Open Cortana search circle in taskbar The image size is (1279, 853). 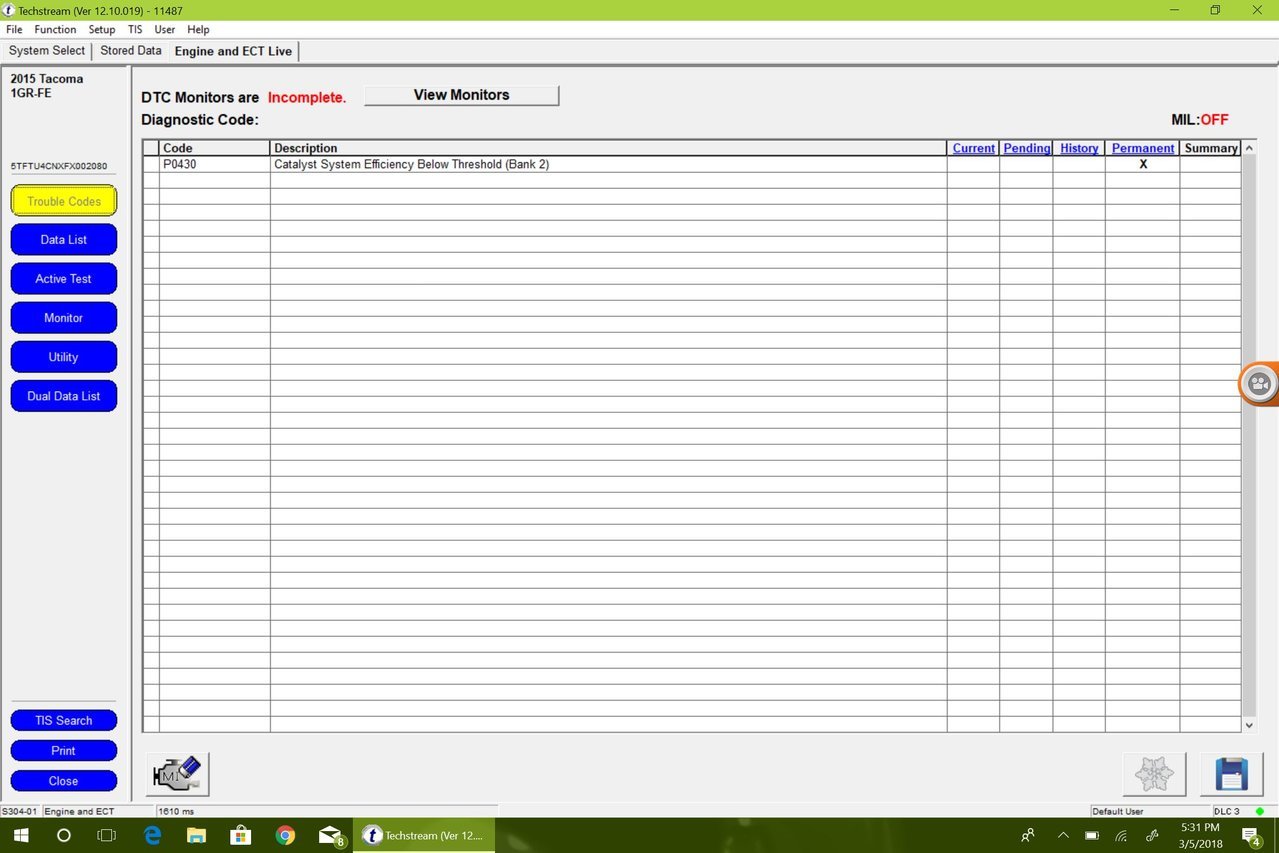tap(64, 835)
